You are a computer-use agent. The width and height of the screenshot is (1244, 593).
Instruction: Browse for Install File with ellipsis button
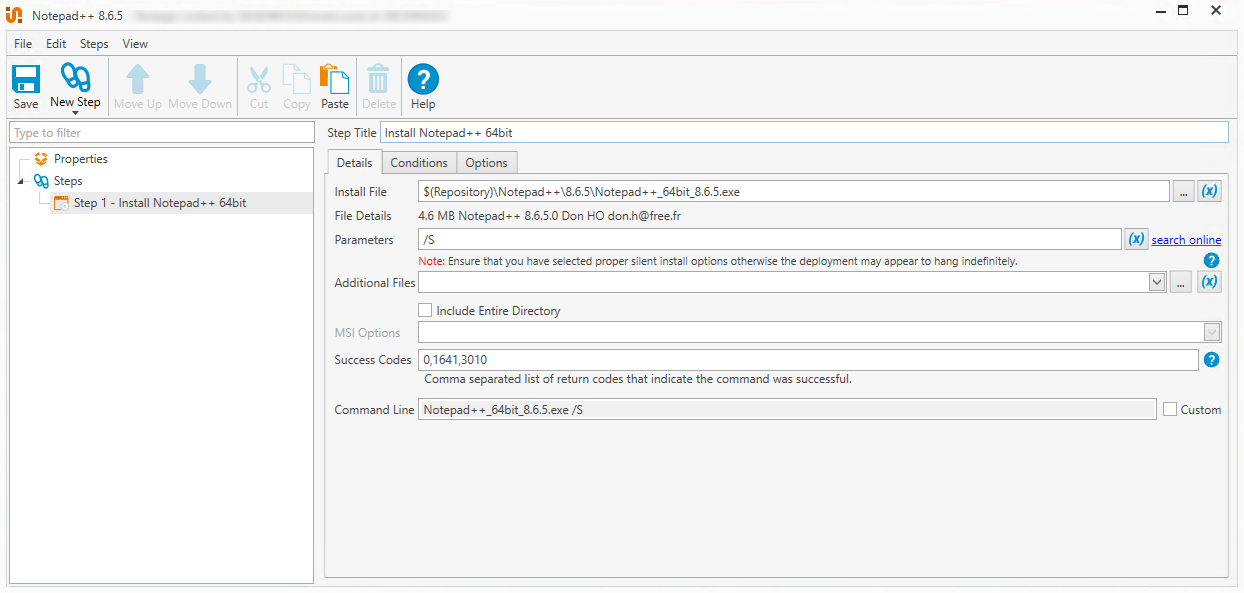pyautogui.click(x=1183, y=192)
